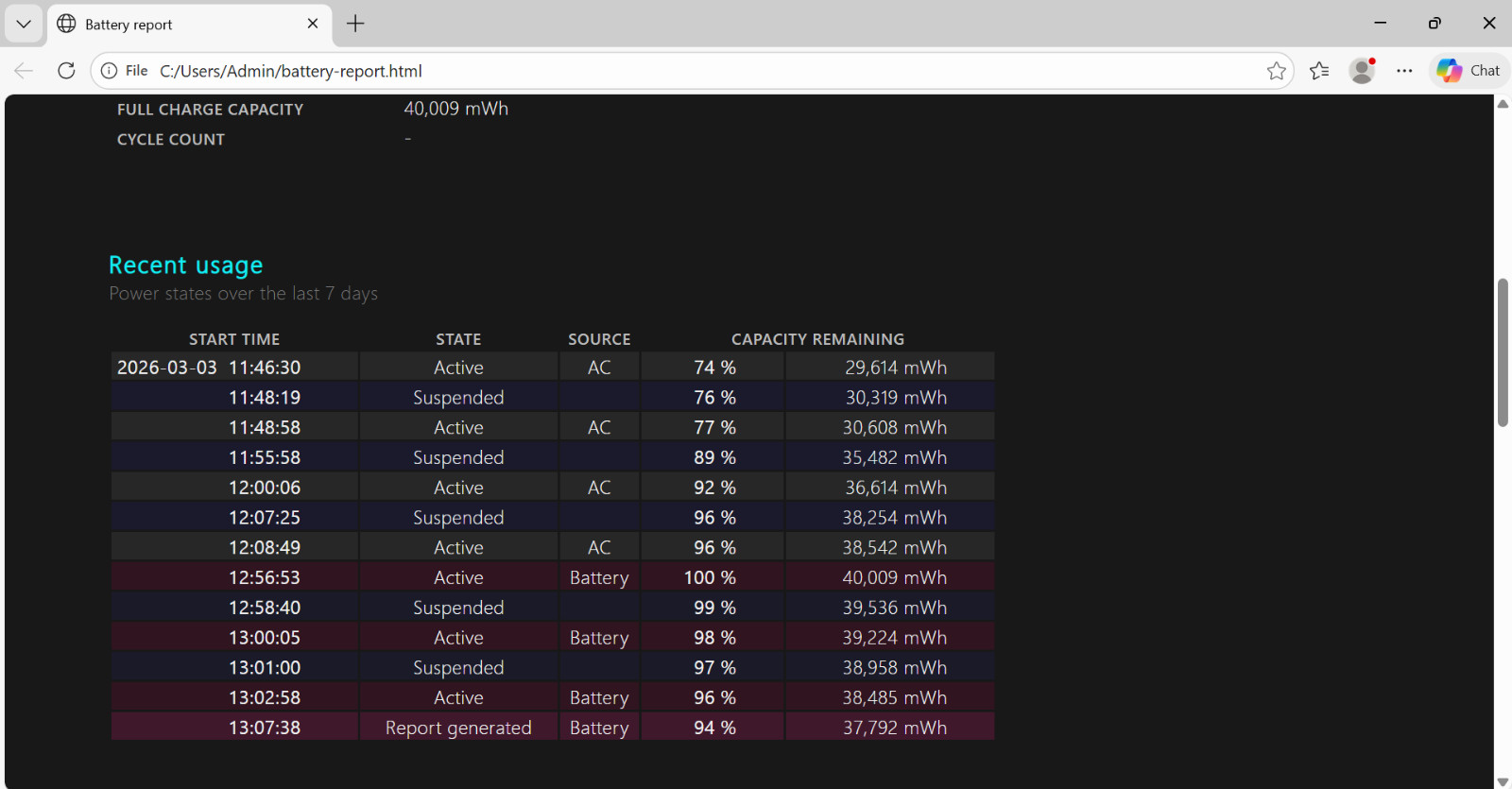Image resolution: width=1512 pixels, height=789 pixels.
Task: Click the CAPACITY REMAINING column header
Action: click(817, 339)
